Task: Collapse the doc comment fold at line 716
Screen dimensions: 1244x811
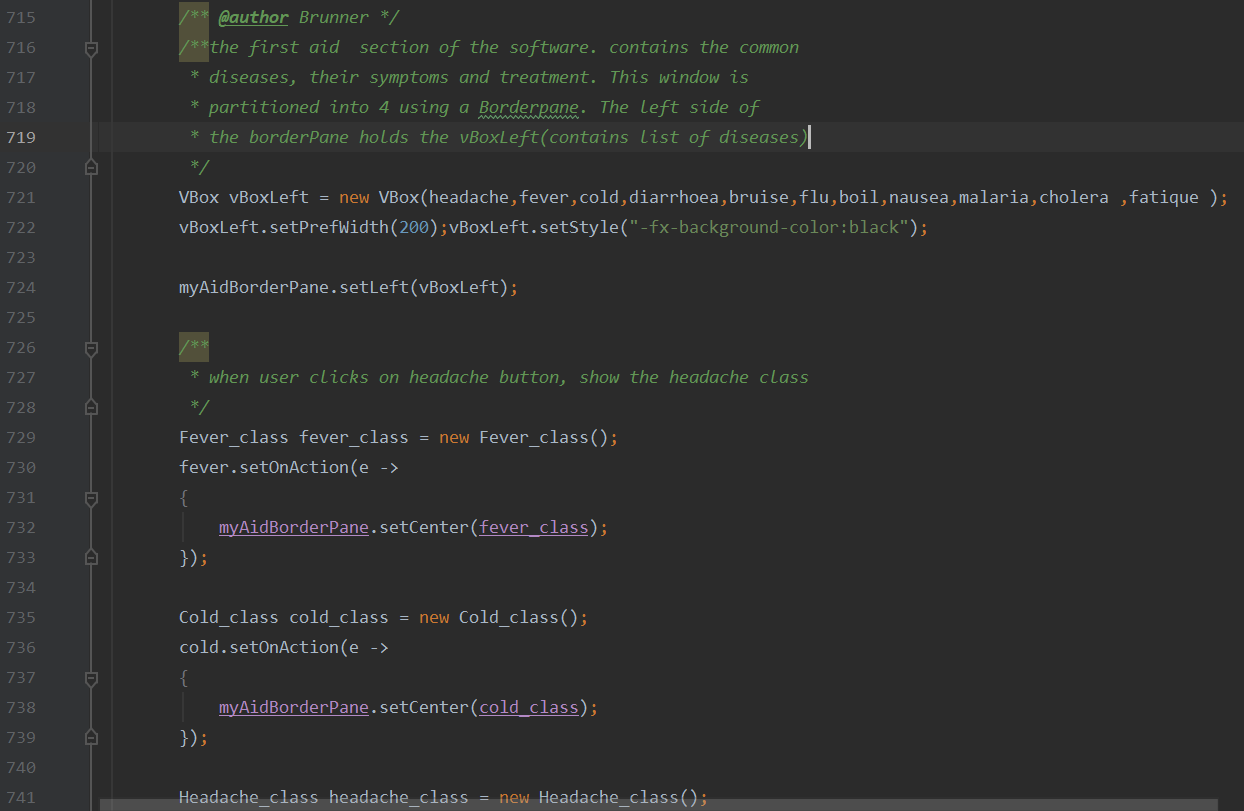Action: tap(91, 47)
